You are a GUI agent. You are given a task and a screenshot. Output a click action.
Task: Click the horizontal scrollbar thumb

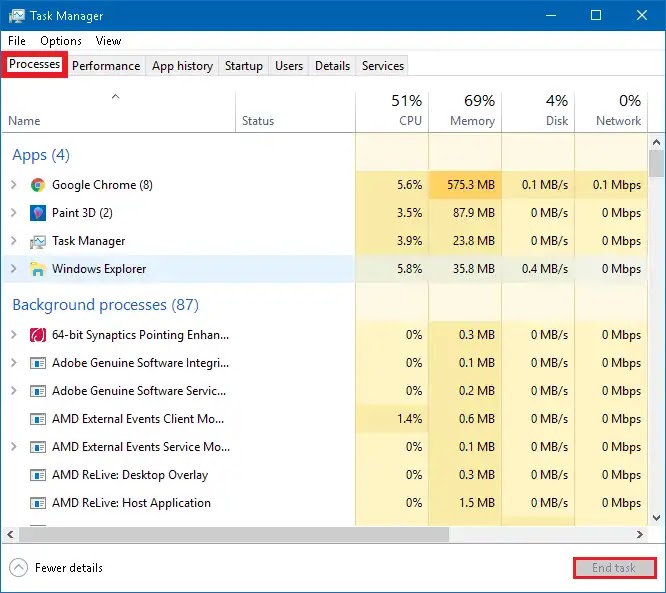(x=234, y=534)
